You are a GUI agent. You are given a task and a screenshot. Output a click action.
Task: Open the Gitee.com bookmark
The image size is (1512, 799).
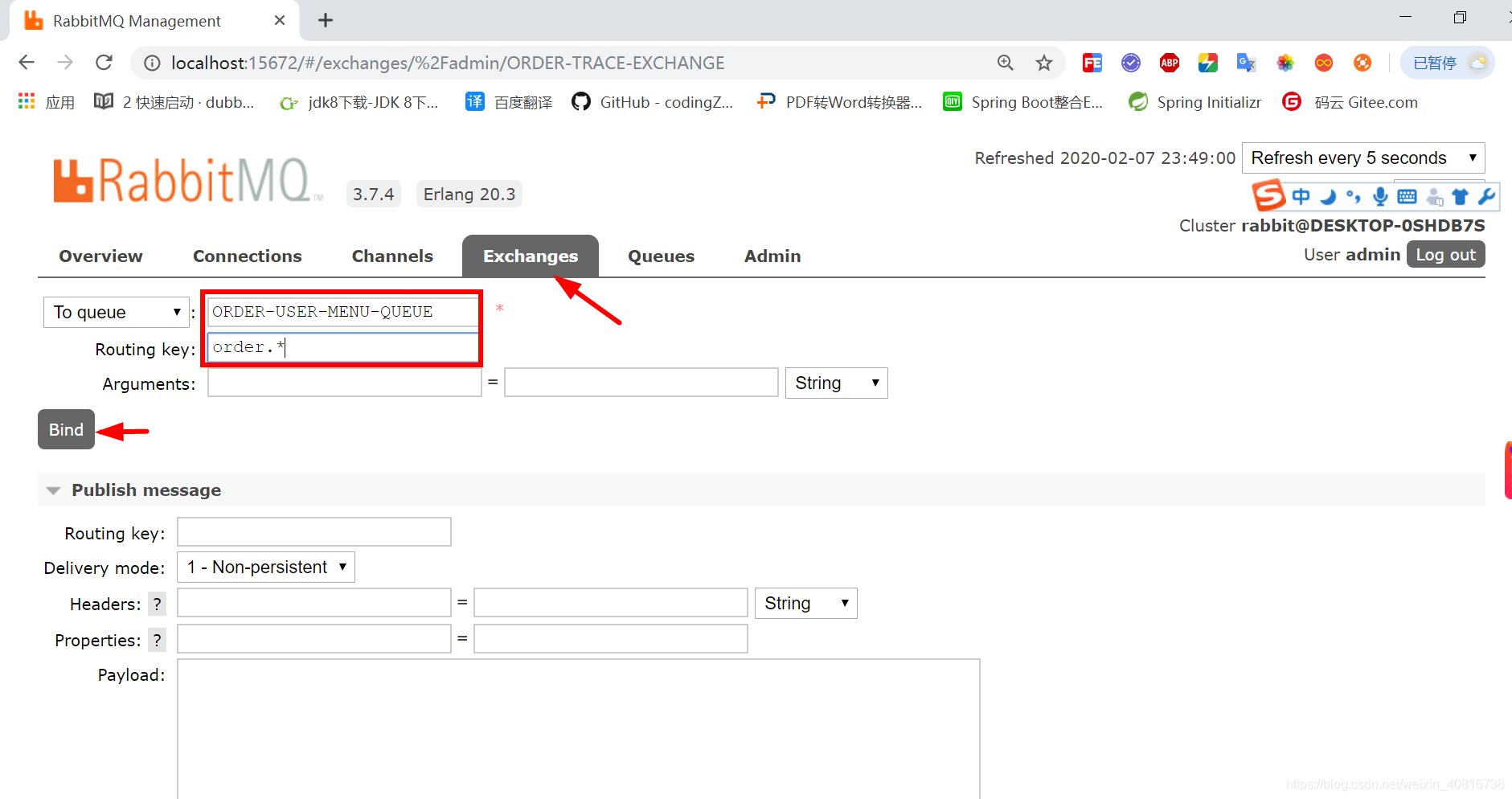click(x=1350, y=102)
